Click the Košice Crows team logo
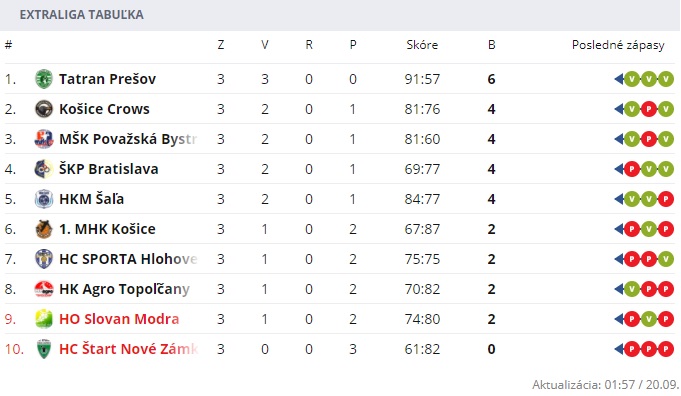681x396 pixels. tap(44, 109)
